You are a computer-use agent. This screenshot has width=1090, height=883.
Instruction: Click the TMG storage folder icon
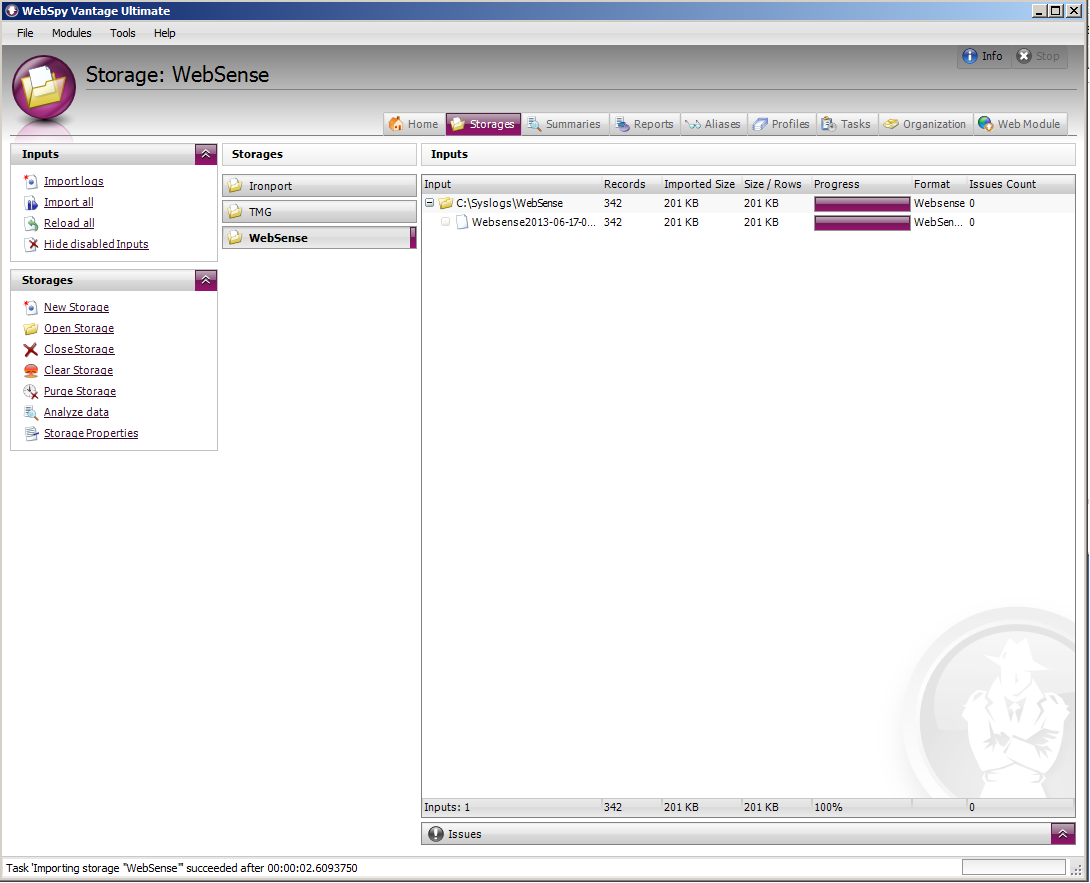pyautogui.click(x=235, y=211)
